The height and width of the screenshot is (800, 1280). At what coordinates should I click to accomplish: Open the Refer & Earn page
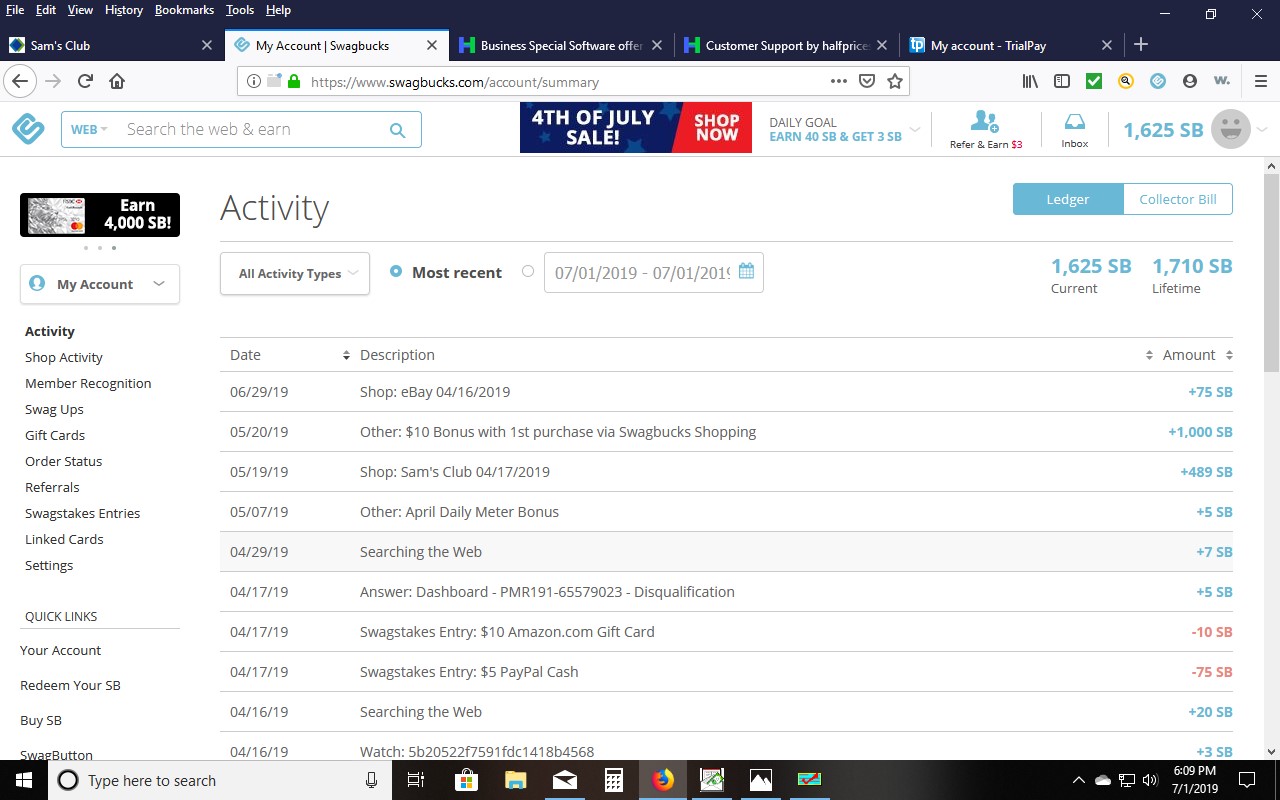pyautogui.click(x=986, y=129)
